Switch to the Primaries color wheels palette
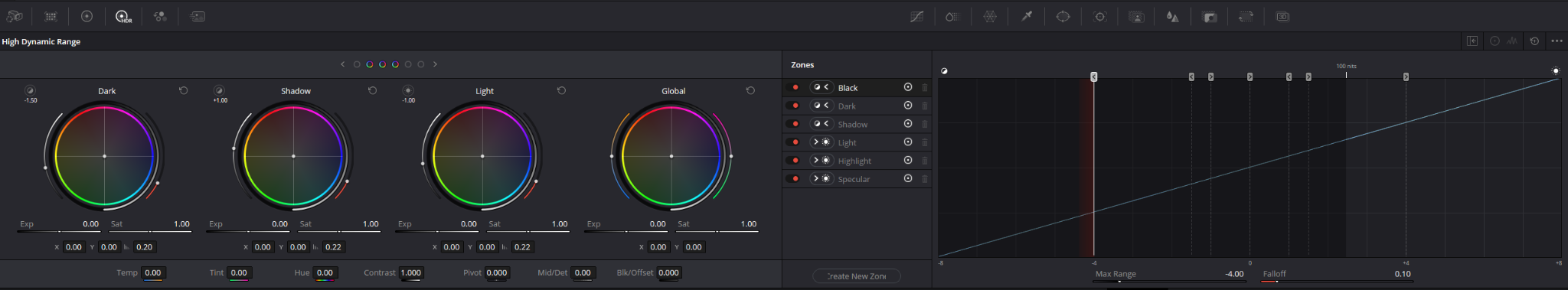Image resolution: width=1568 pixels, height=290 pixels. point(87,16)
